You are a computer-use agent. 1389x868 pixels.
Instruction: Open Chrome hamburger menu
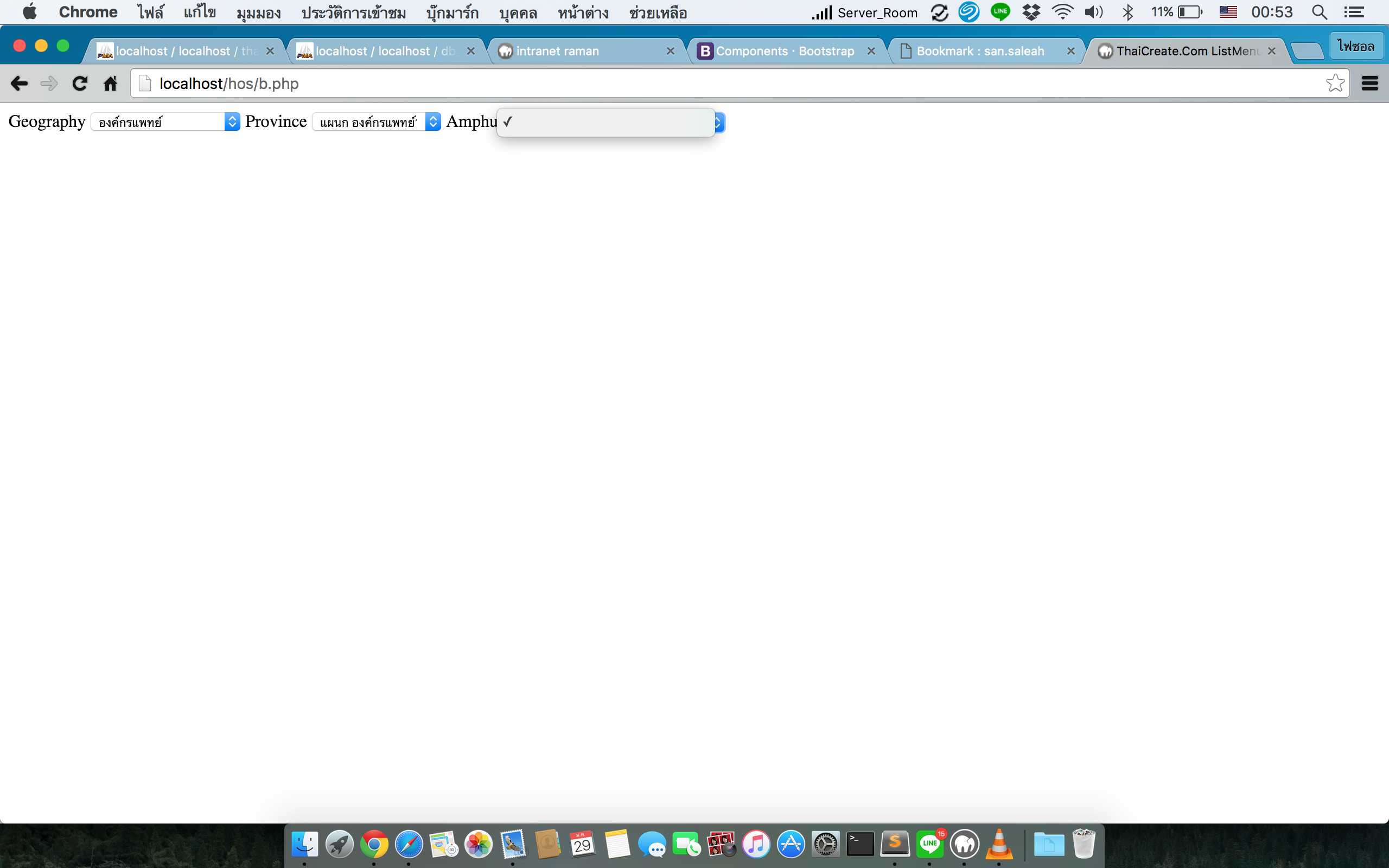click(1369, 84)
